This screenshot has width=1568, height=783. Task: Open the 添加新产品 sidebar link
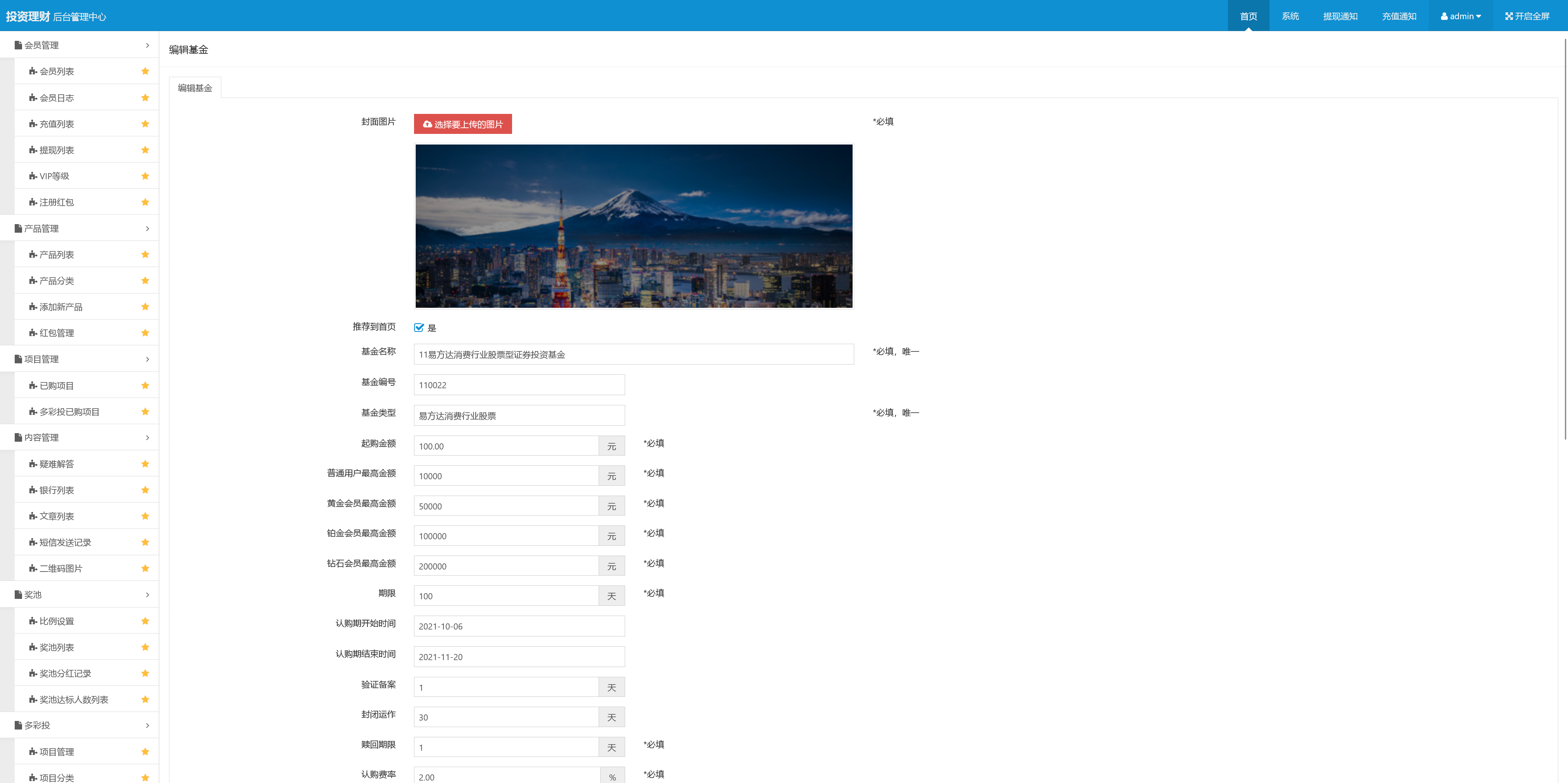pos(61,307)
